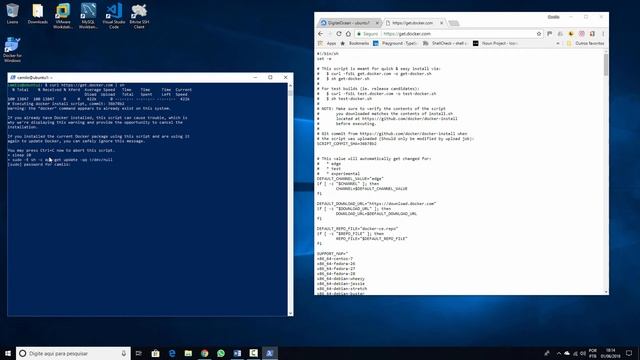The height and width of the screenshot is (360, 640).
Task: Click the DEFAULT_DOWNLOAD_URL line in script
Action: 376,204
